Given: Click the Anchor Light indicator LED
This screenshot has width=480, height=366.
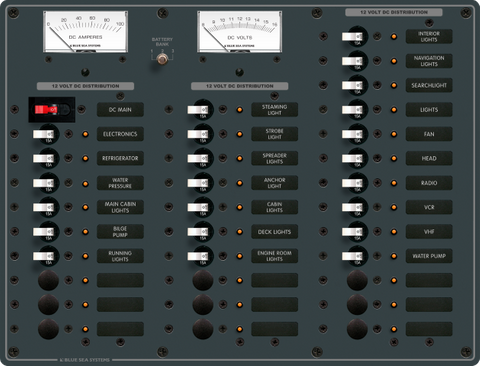Looking at the screenshot, I should click(x=240, y=183).
